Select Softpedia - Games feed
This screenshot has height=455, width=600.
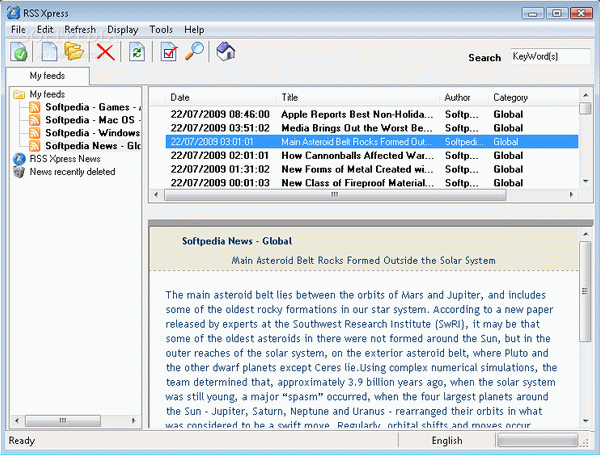tap(93, 107)
